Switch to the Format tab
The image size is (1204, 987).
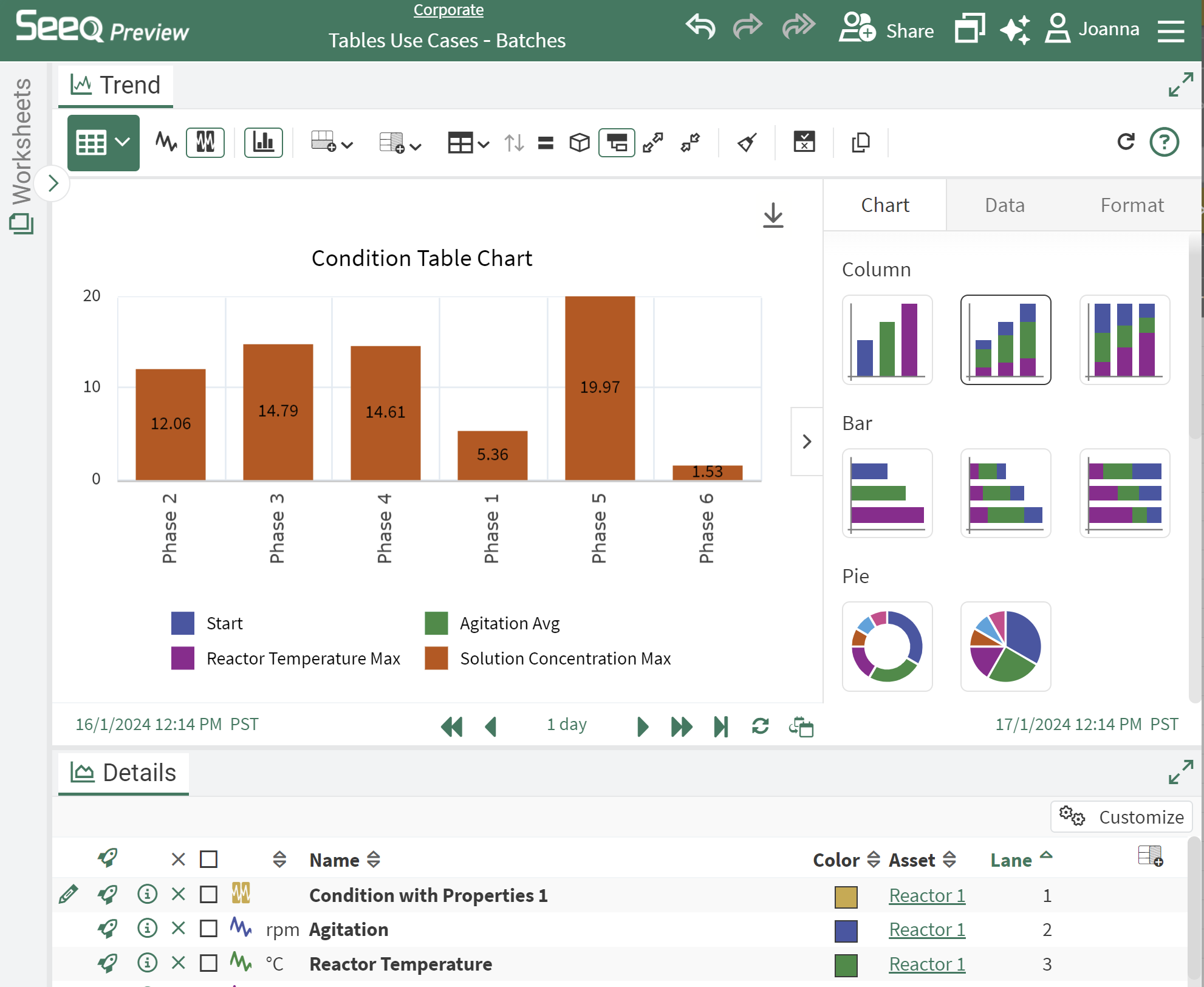(x=1132, y=205)
